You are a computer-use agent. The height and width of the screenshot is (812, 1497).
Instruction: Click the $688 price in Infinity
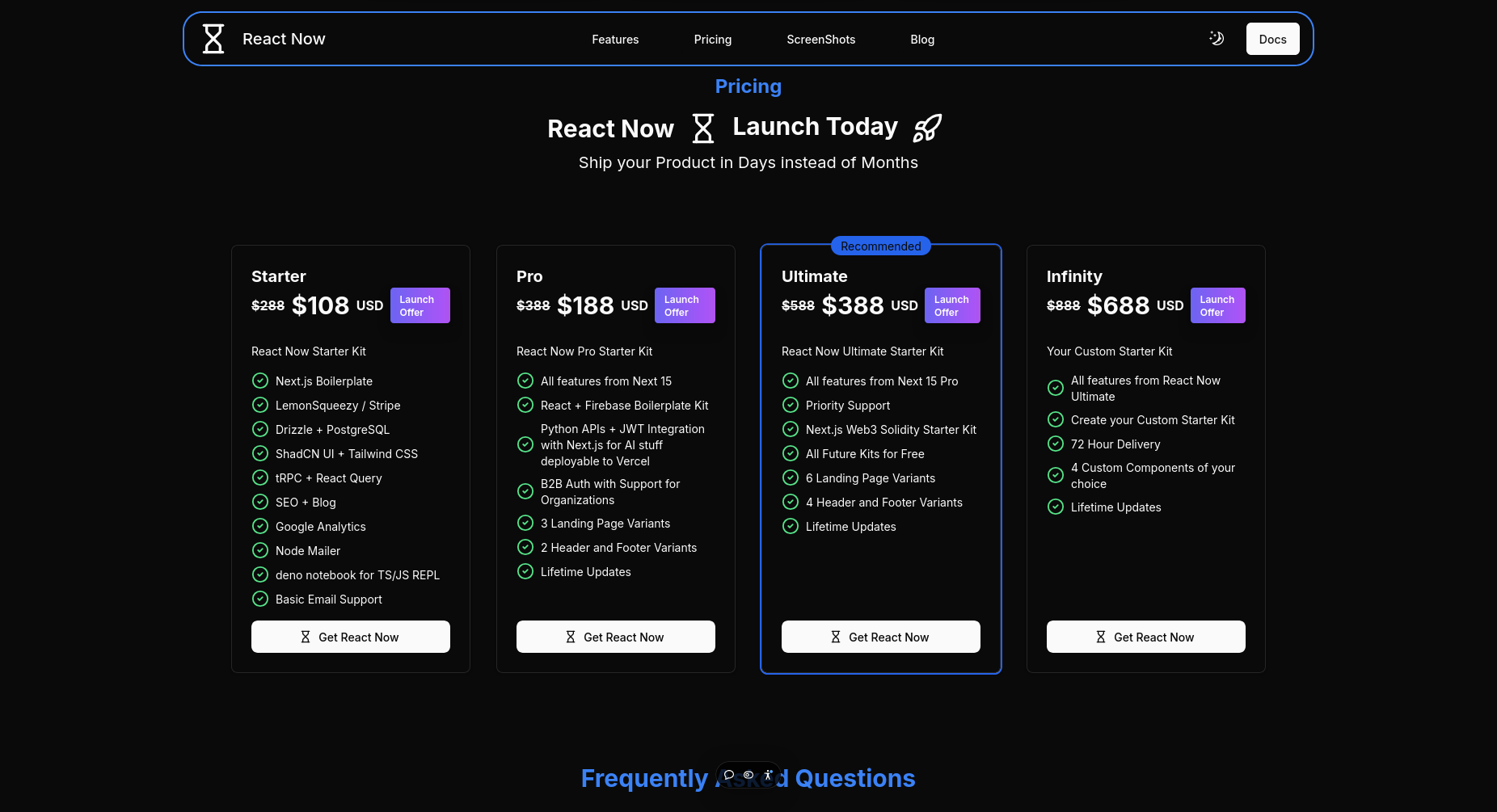(x=1118, y=305)
